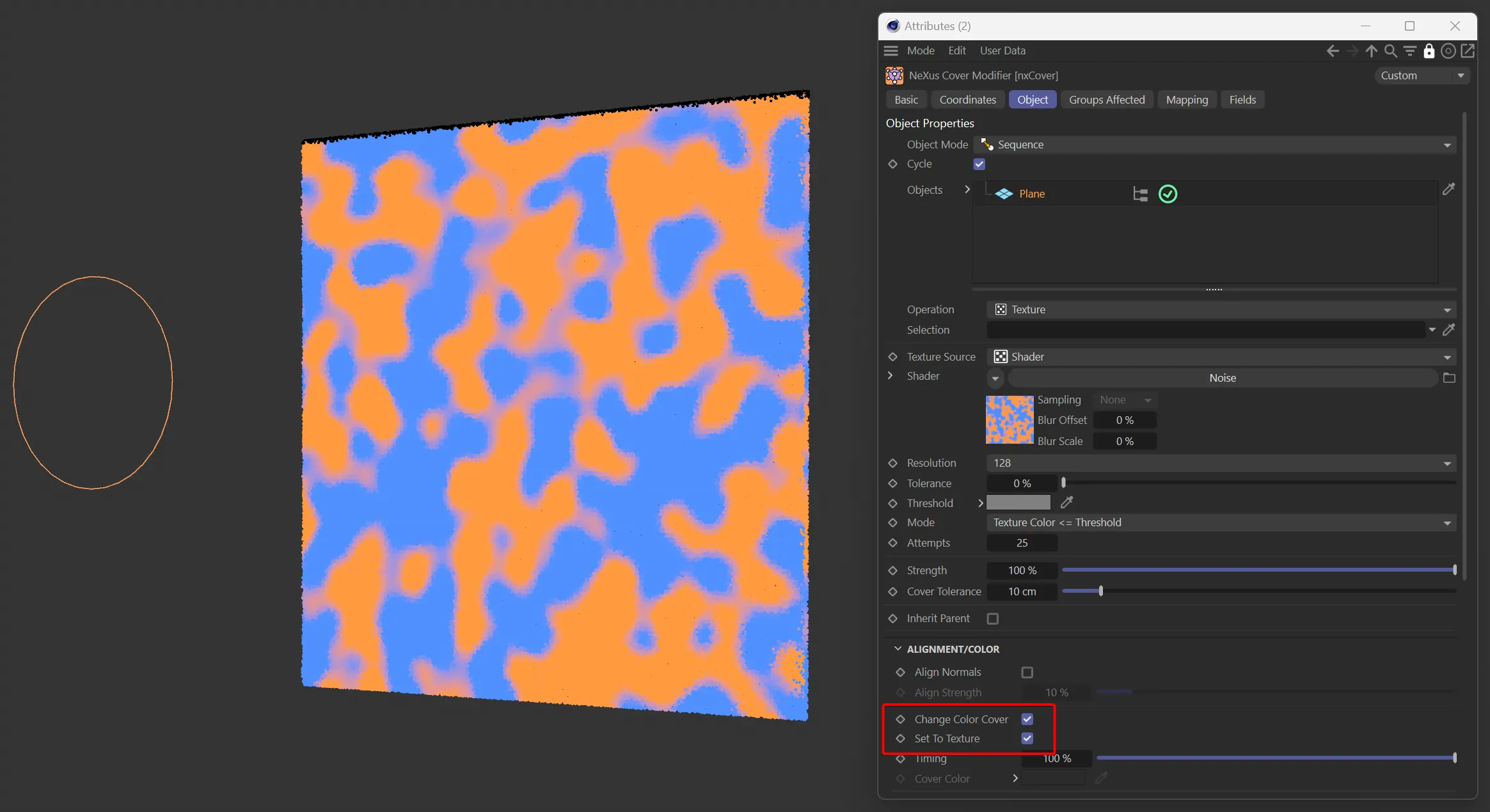Switch to the Groups Affected tab
The height and width of the screenshot is (812, 1490).
coord(1106,100)
